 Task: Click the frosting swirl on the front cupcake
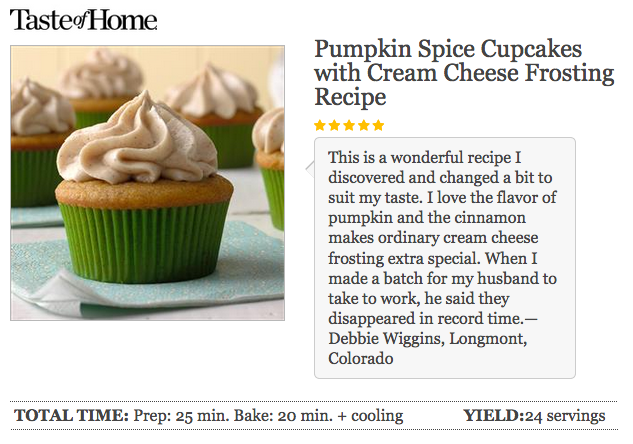tap(137, 143)
